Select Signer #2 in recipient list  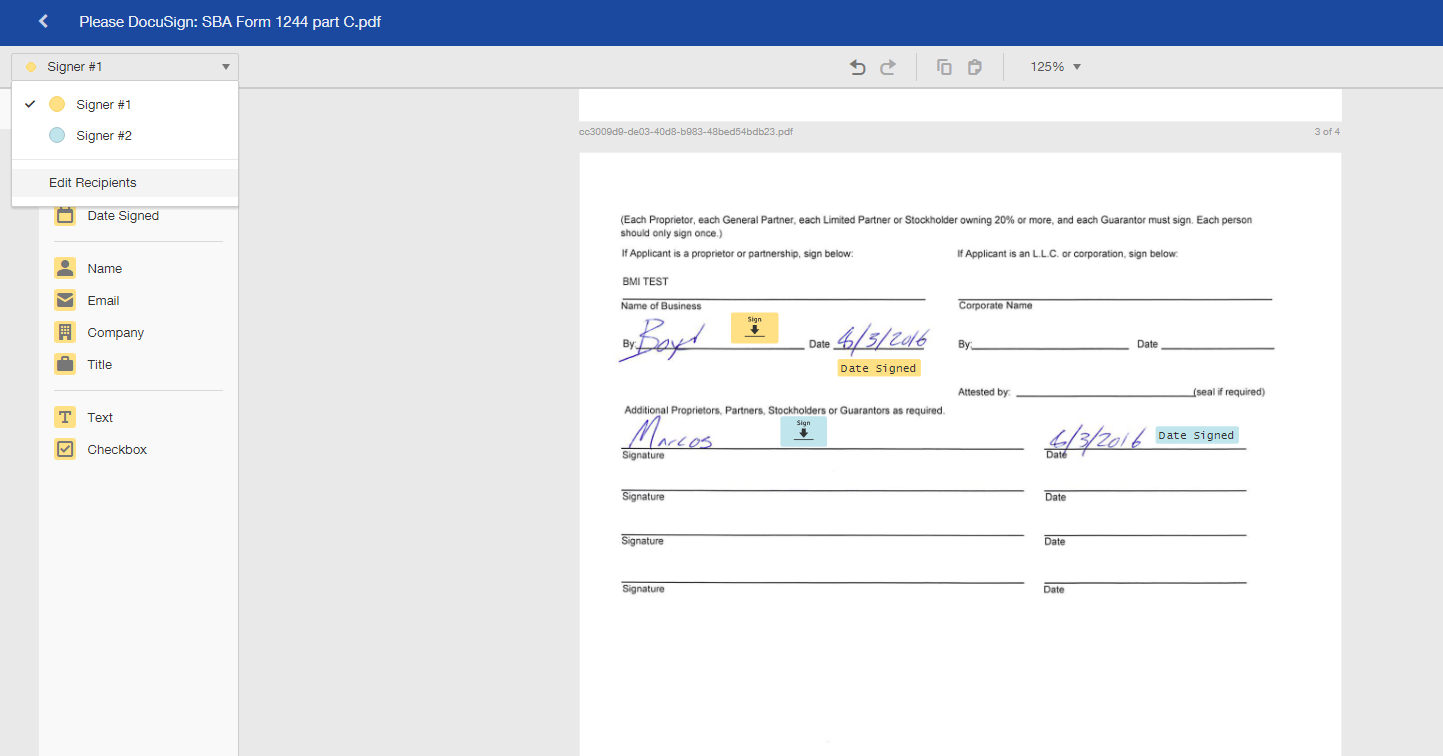125,135
